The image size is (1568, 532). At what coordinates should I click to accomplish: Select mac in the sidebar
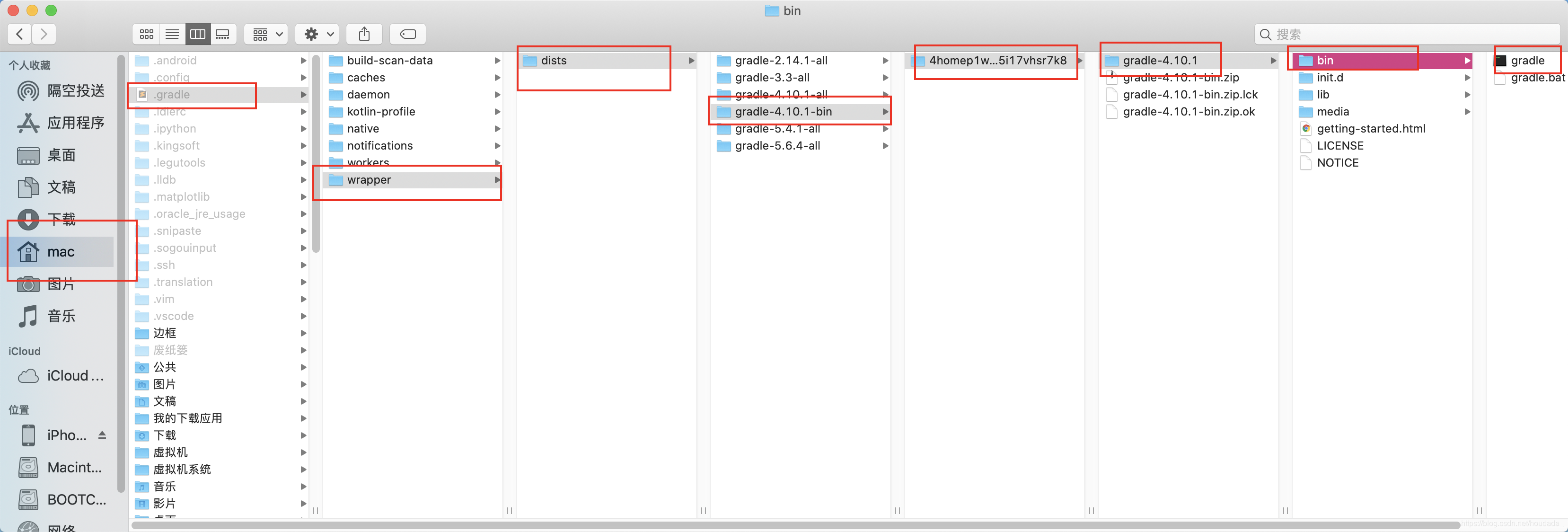[61, 251]
